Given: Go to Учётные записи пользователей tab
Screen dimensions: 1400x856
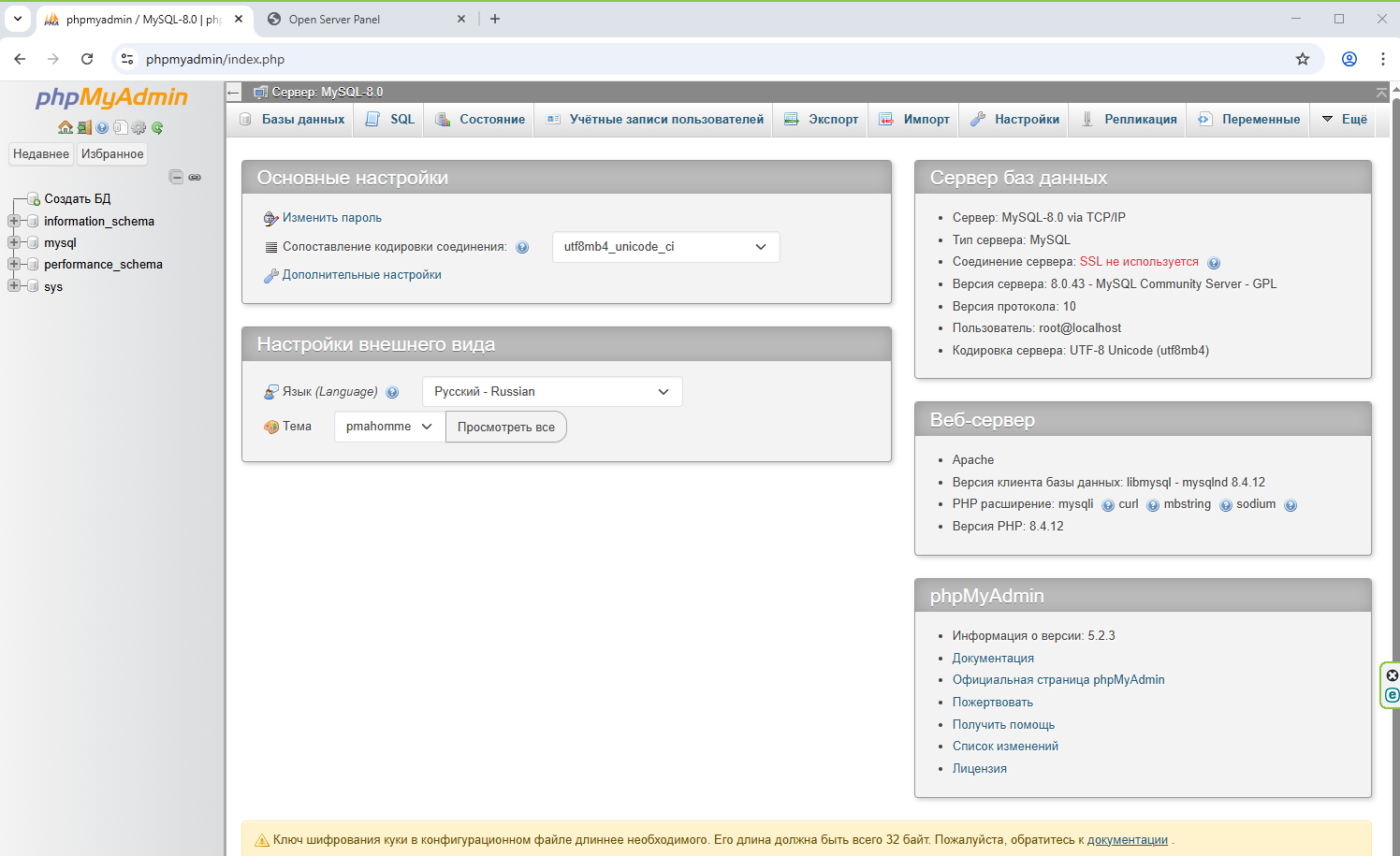Looking at the screenshot, I should [x=654, y=119].
